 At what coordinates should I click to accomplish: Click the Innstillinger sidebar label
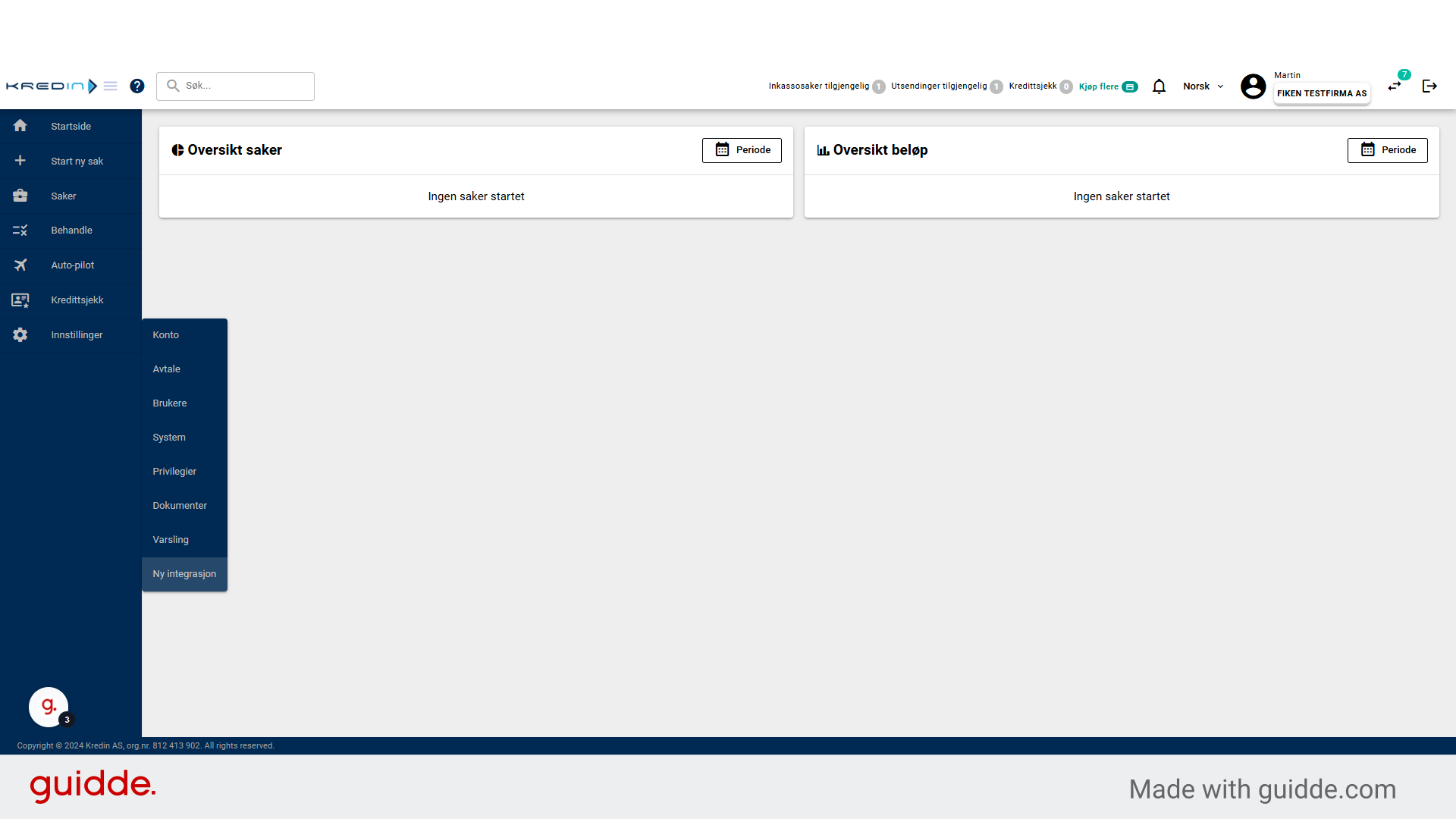point(77,335)
